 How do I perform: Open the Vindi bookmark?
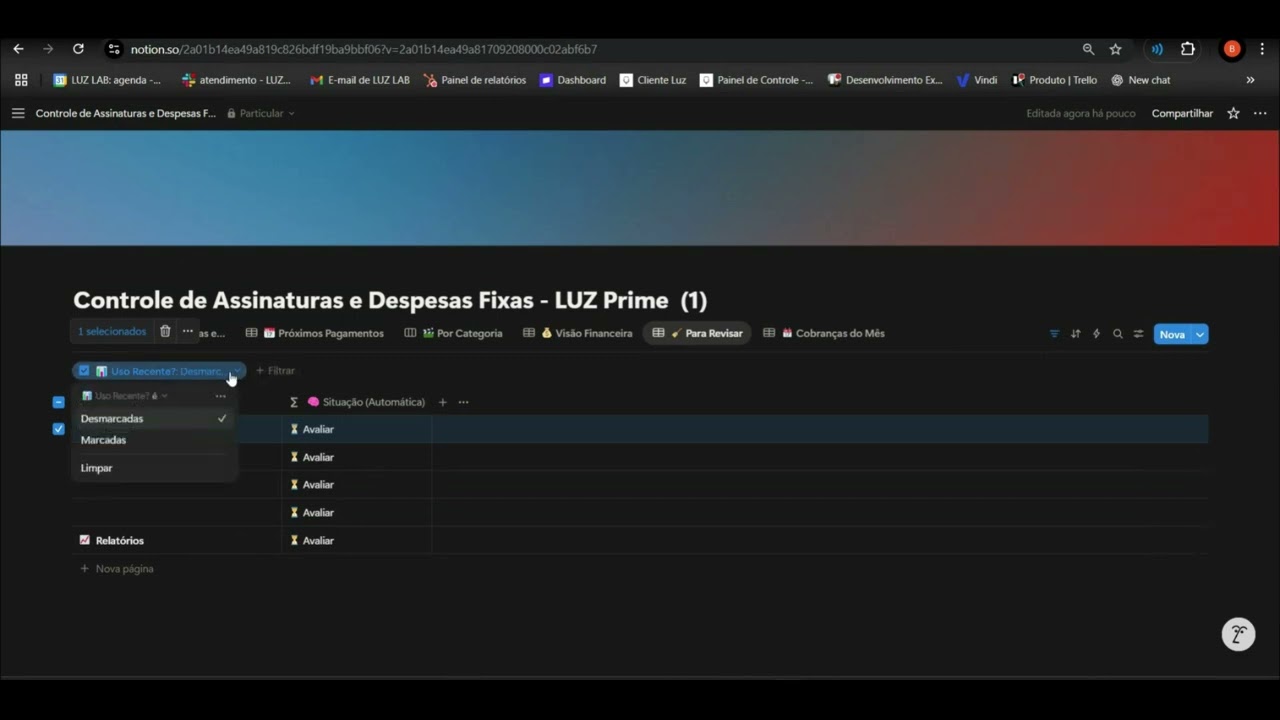(x=977, y=80)
